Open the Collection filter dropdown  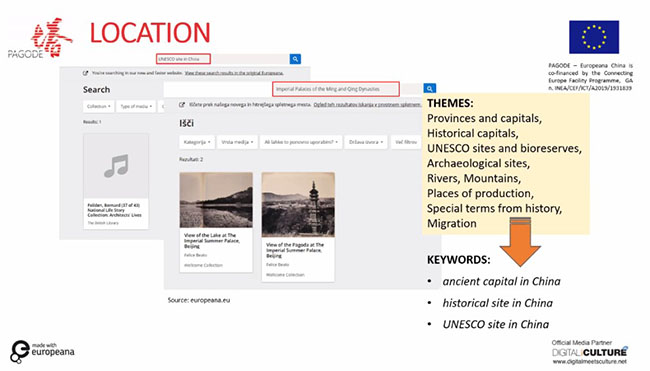(99, 107)
